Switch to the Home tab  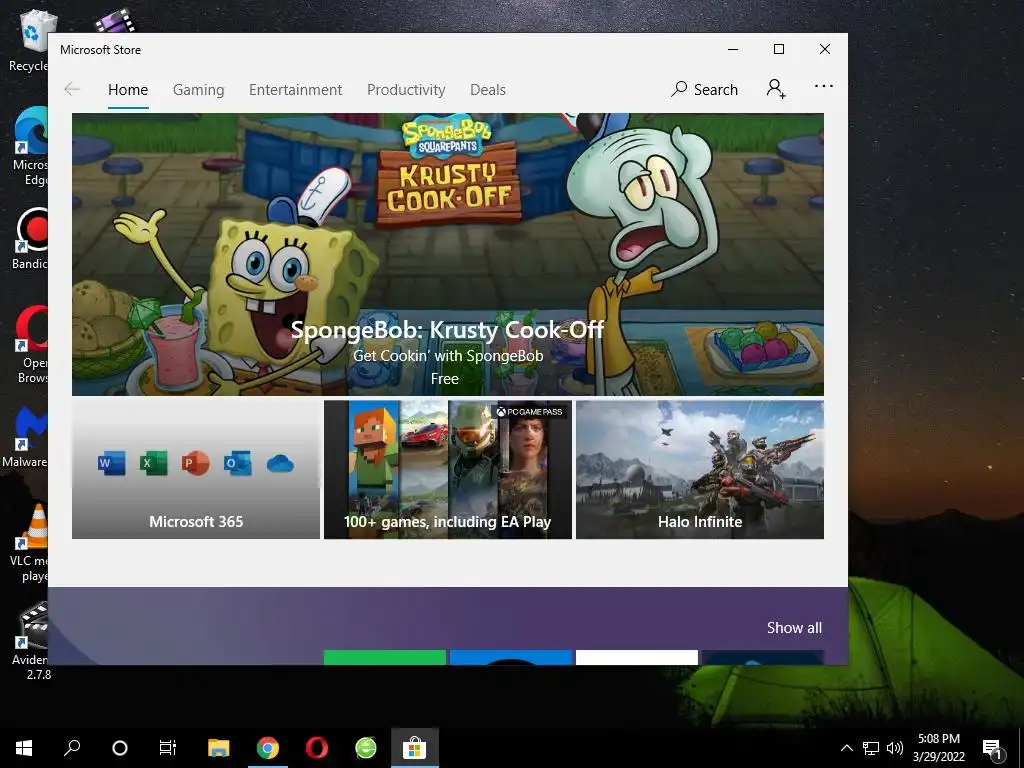[128, 89]
